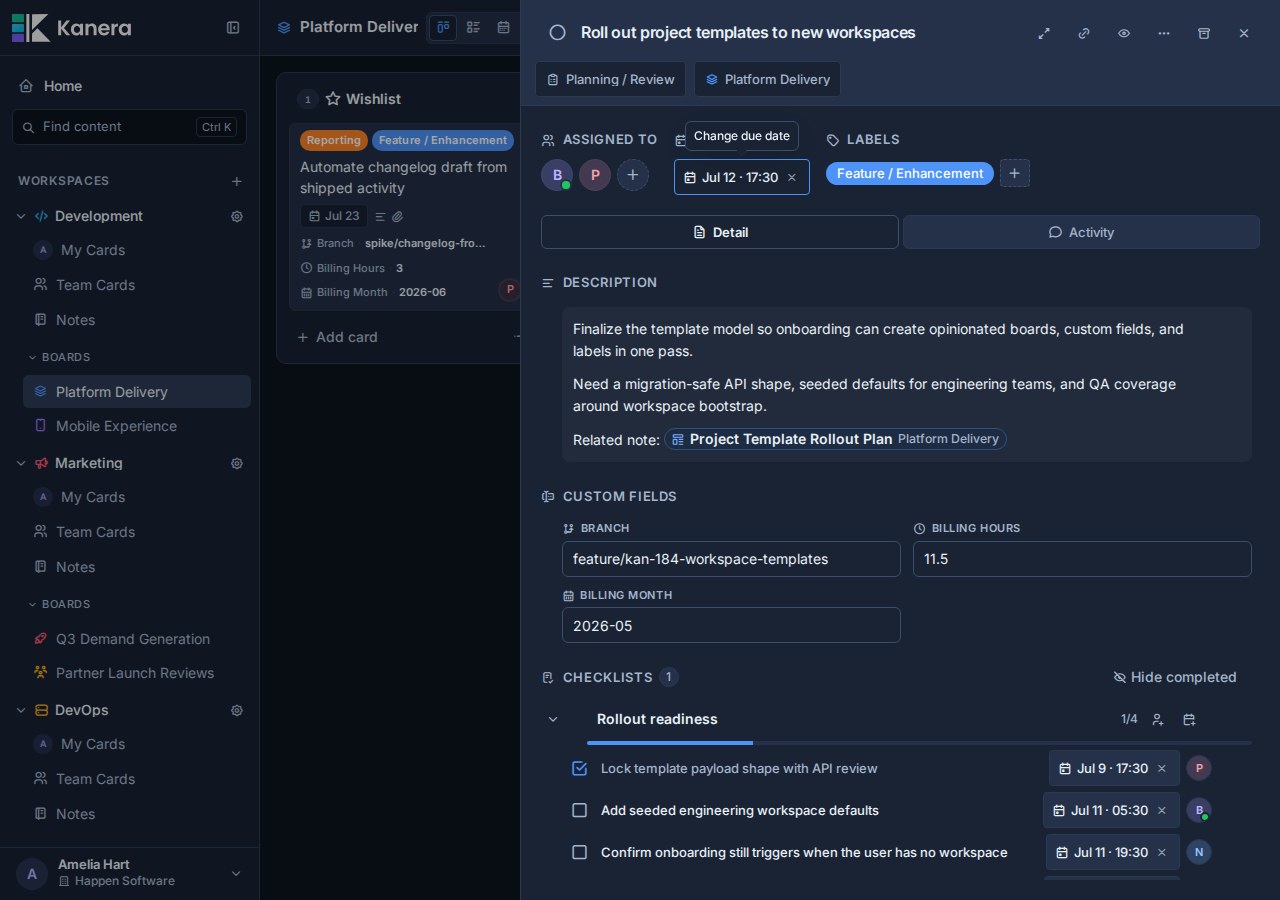Click the eye watch icon in card header

(x=1124, y=33)
